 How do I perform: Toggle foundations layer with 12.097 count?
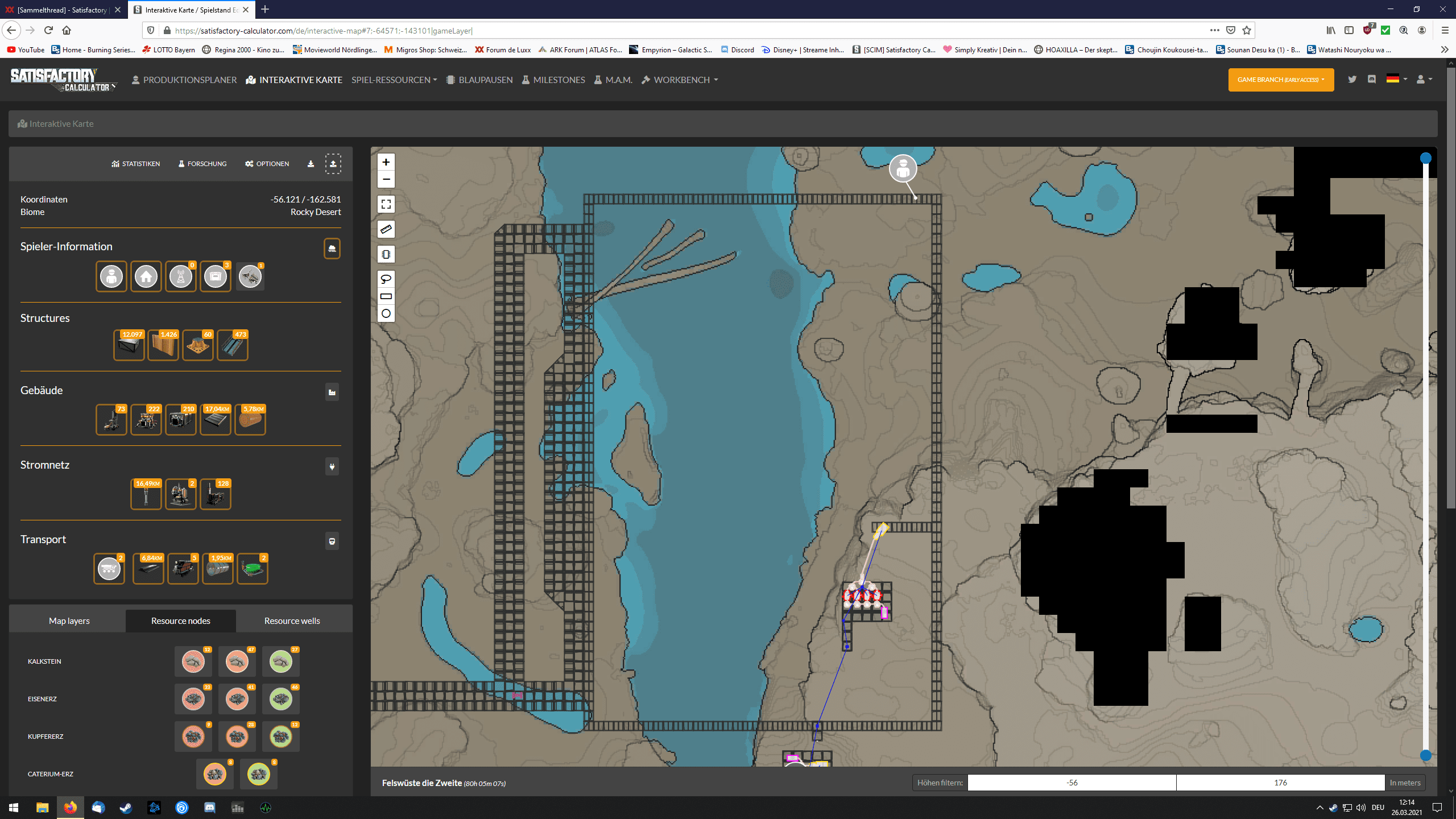[x=129, y=345]
